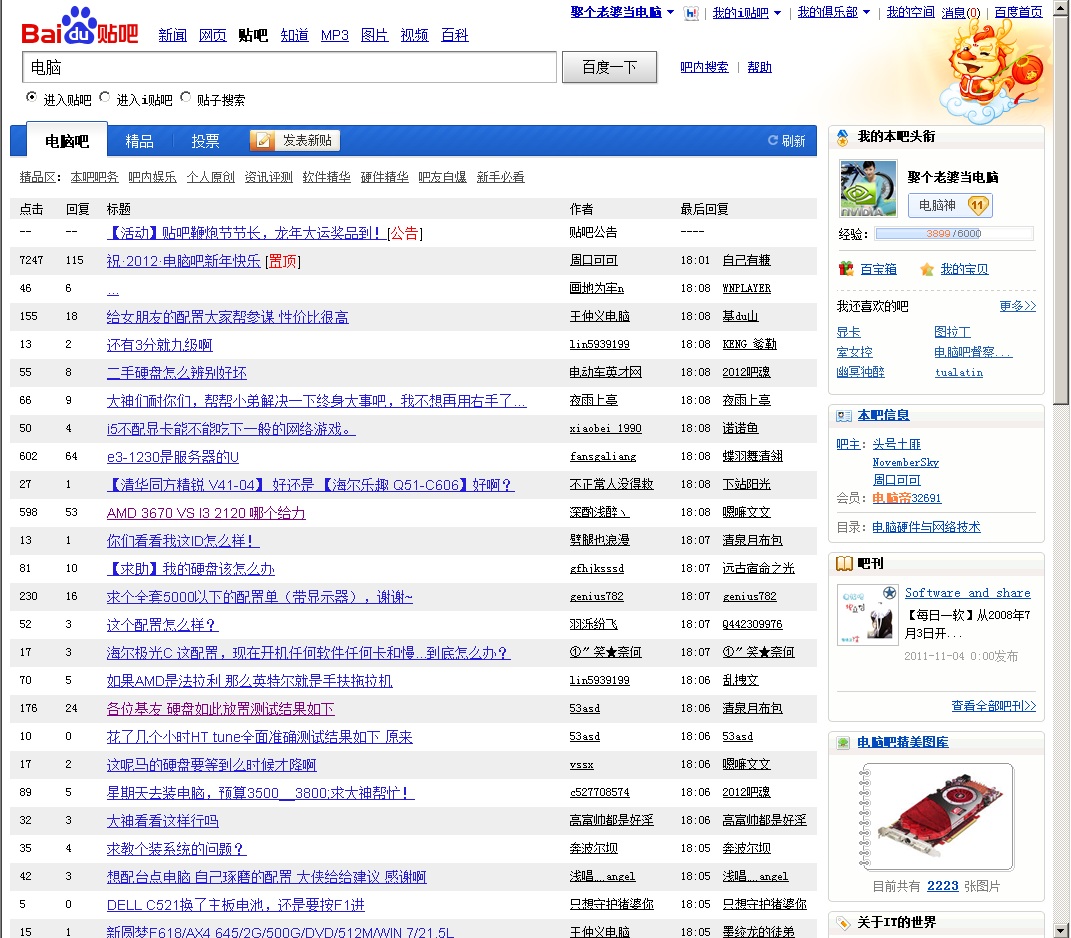Viewport: 1071px width, 938px height.
Task: Click the book icon beside 吧刊
Action: point(844,564)
